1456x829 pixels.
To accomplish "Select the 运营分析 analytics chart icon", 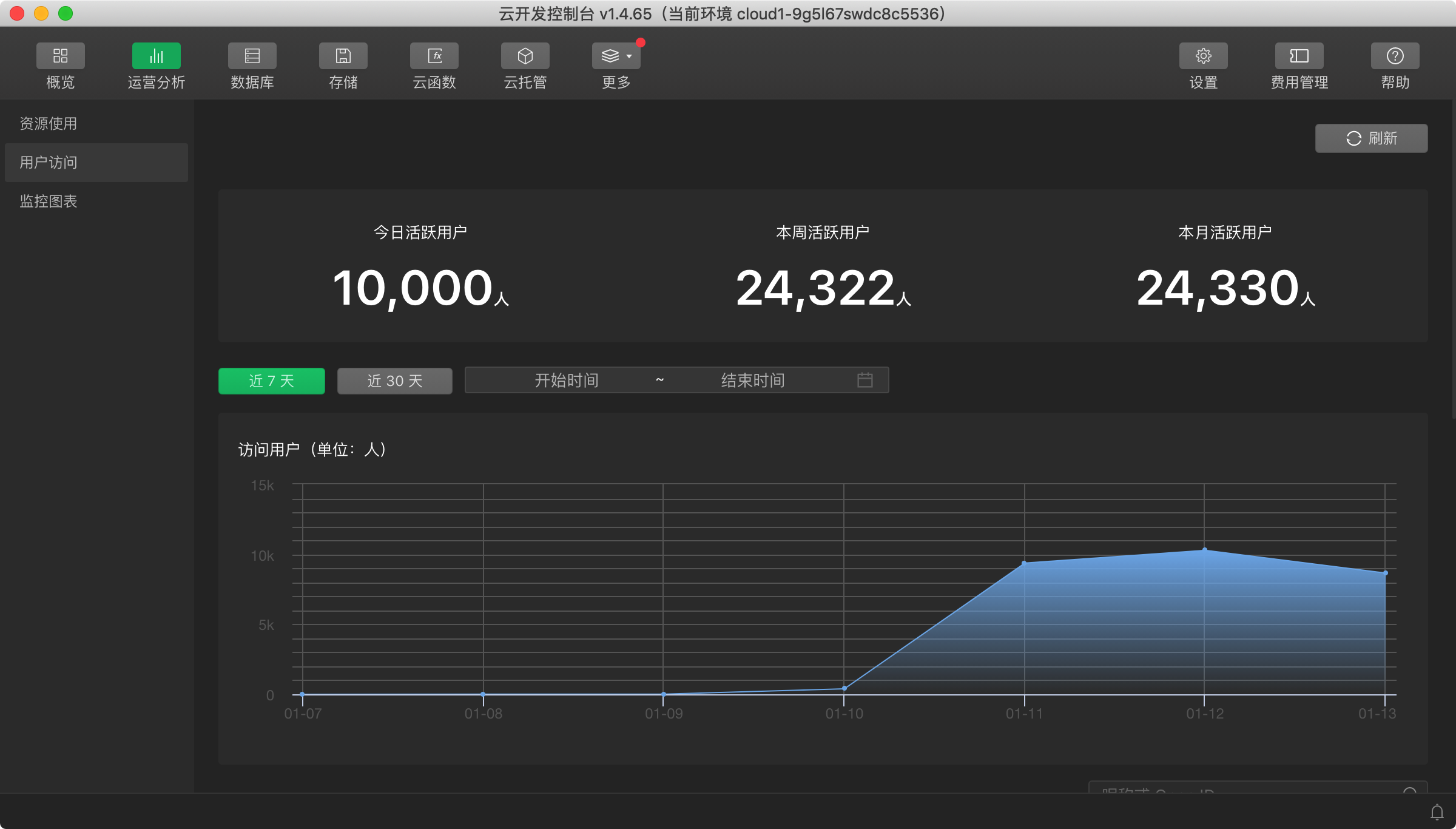I will 156,56.
